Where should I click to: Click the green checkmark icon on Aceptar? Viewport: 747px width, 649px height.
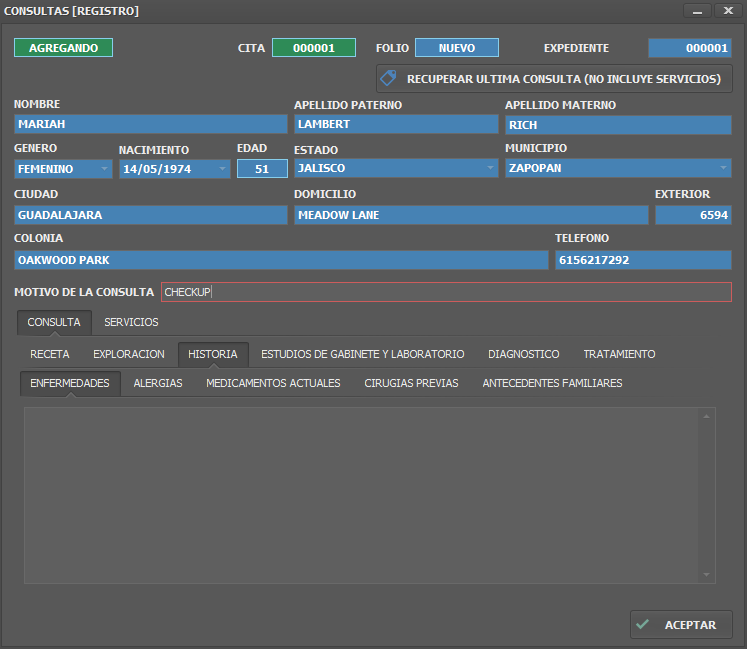(643, 624)
